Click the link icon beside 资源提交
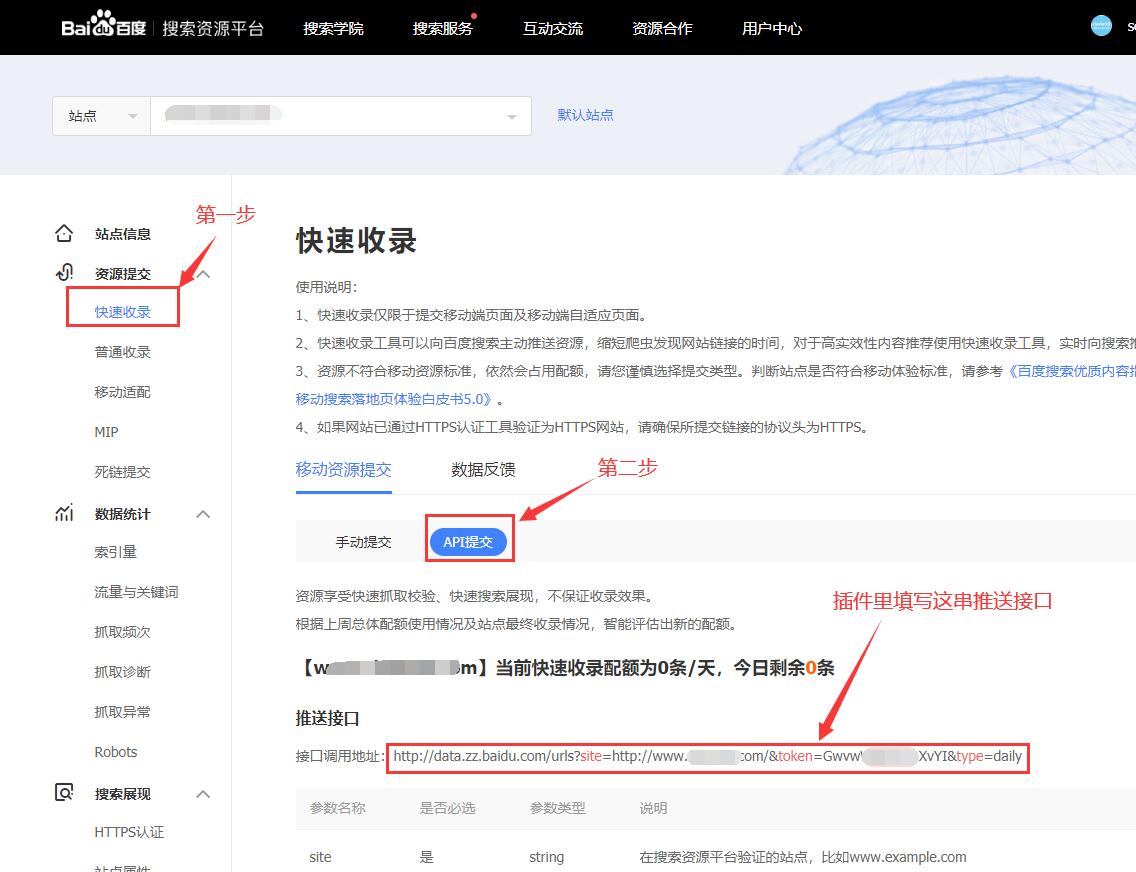The image size is (1136, 872). [64, 273]
